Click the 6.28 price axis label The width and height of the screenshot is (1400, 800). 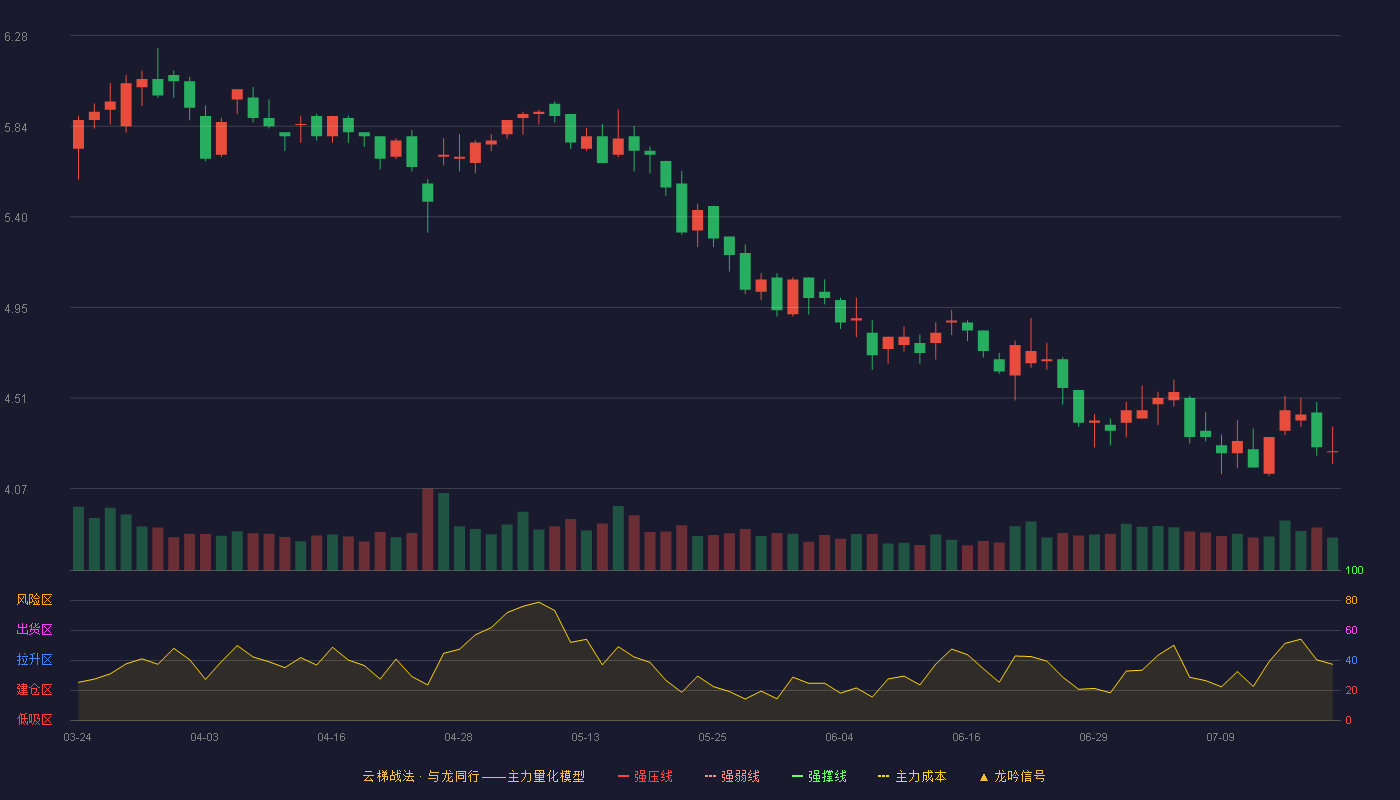[16, 37]
